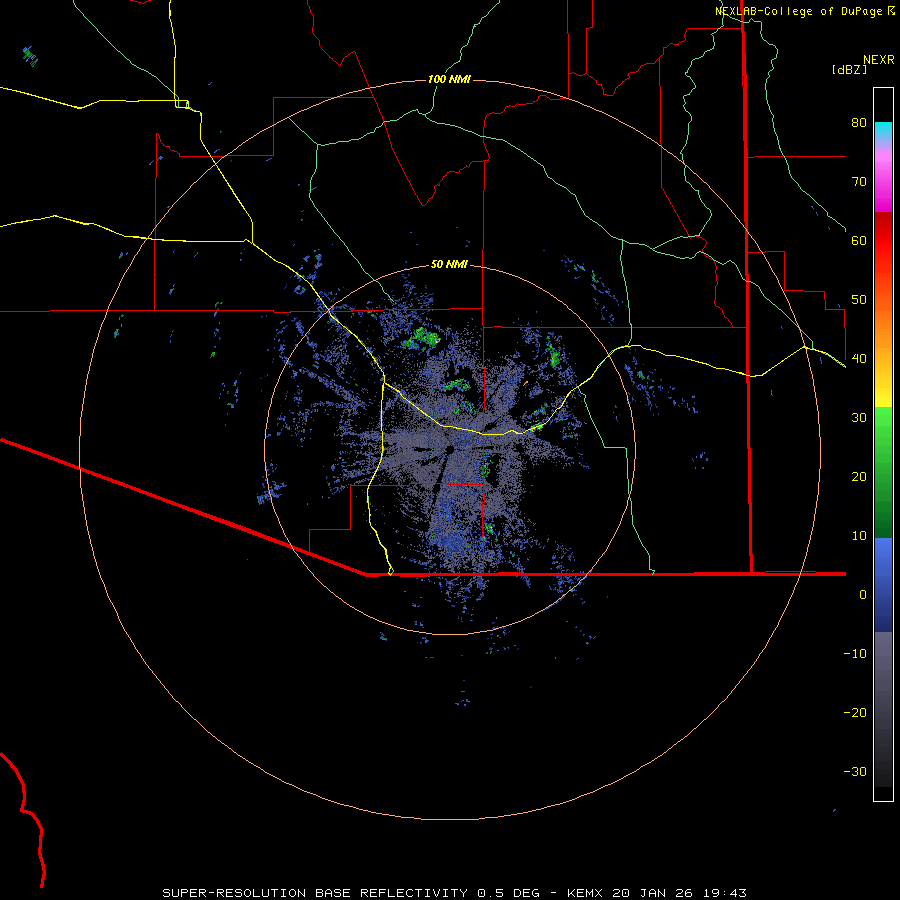Screen dimensions: 900x900
Task: Click the 10 value on dBZ scale
Action: [x=859, y=536]
